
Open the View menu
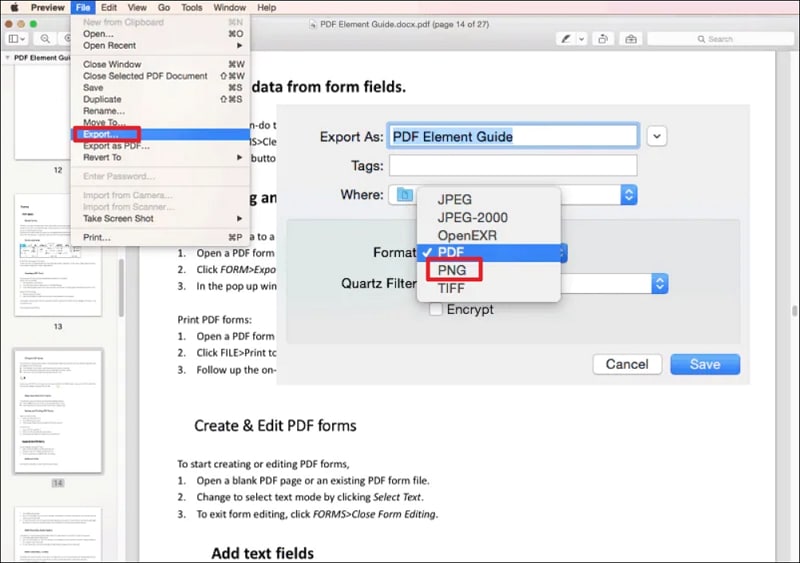coord(137,7)
